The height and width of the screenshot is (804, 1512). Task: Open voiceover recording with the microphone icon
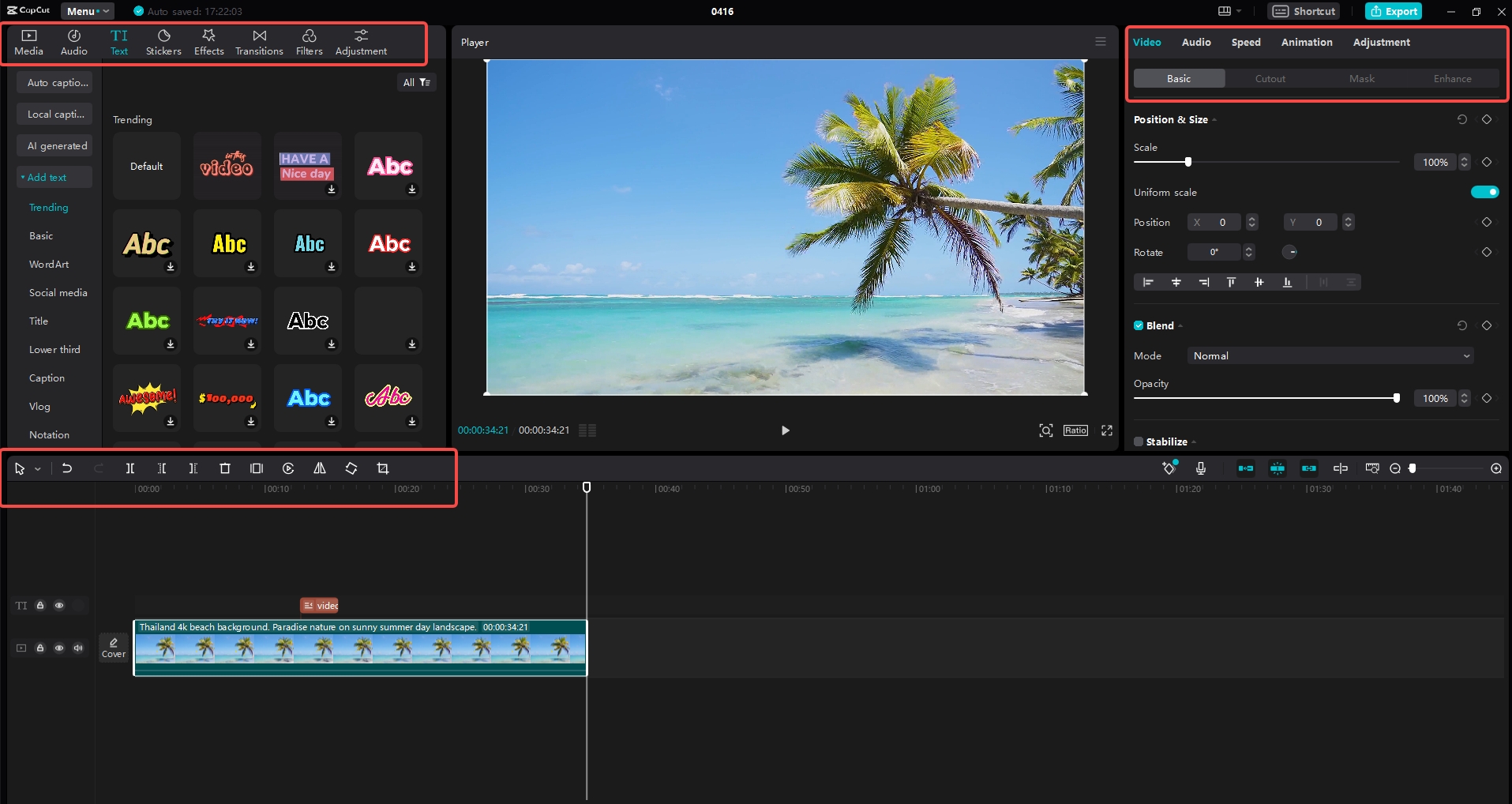[x=1201, y=468]
